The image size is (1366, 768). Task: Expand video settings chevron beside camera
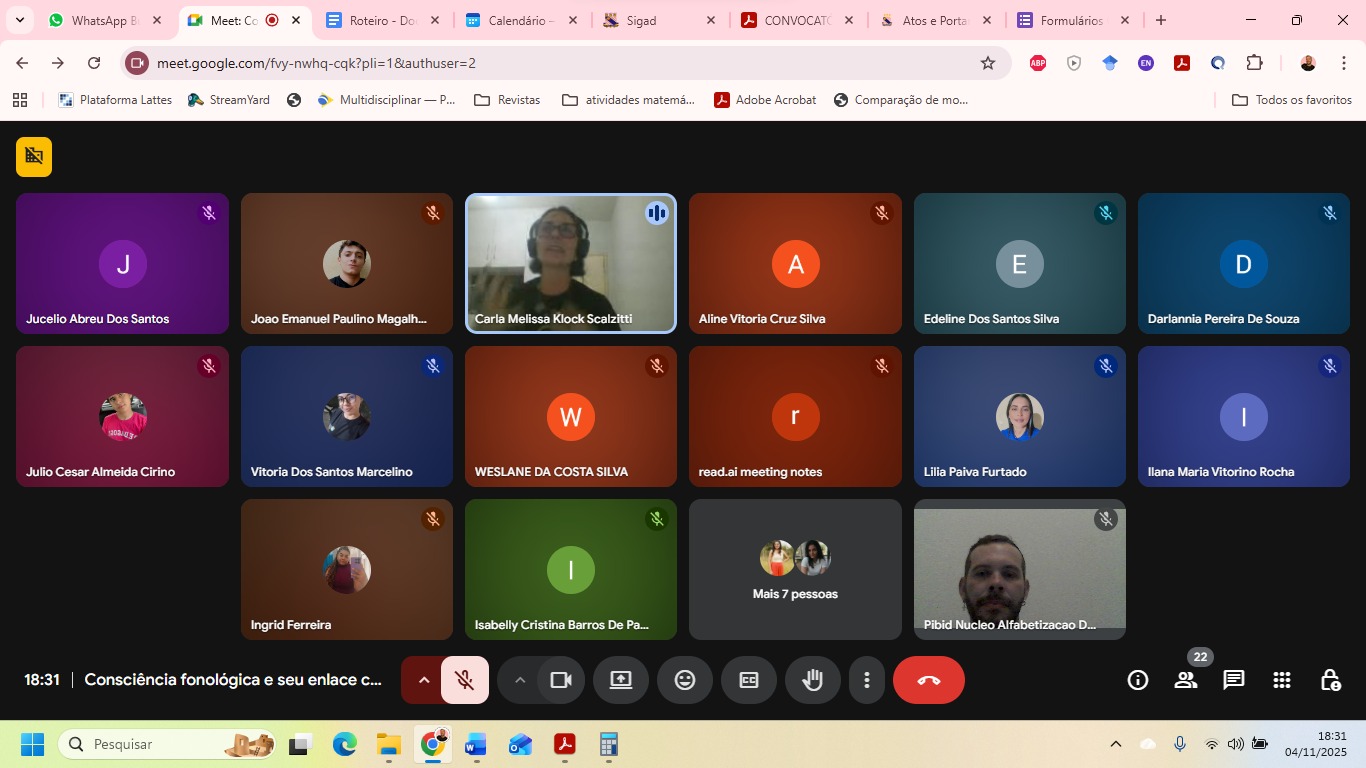[x=519, y=680]
